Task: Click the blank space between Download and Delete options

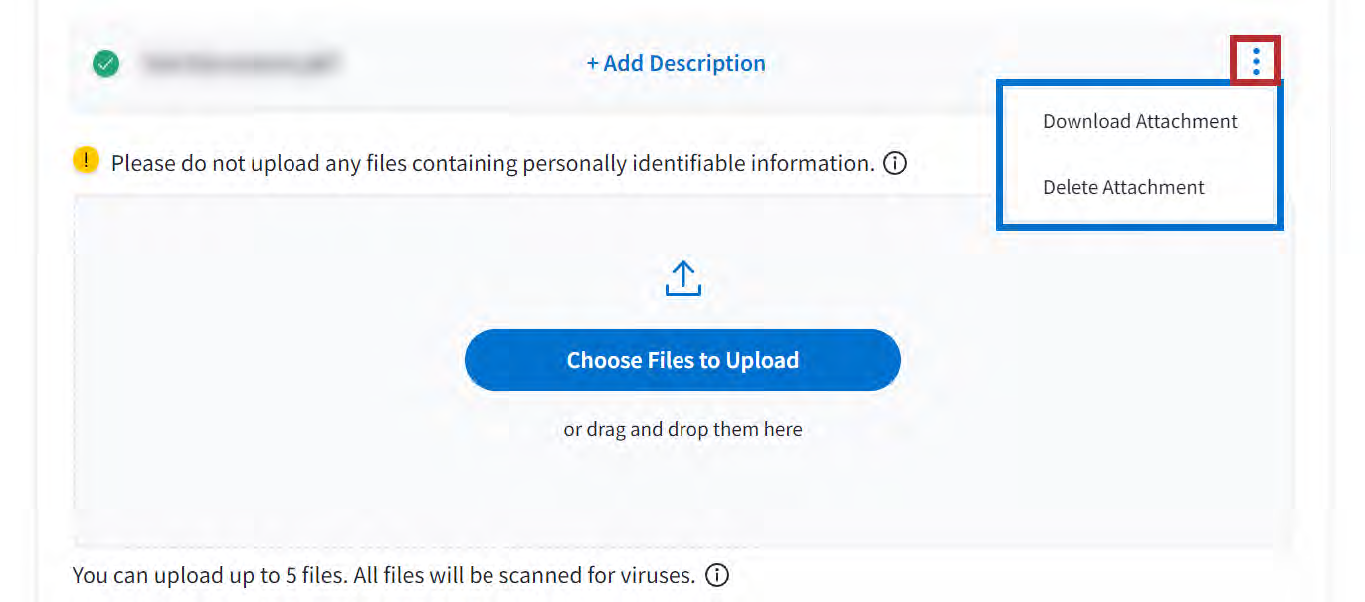Action: [x=1140, y=154]
